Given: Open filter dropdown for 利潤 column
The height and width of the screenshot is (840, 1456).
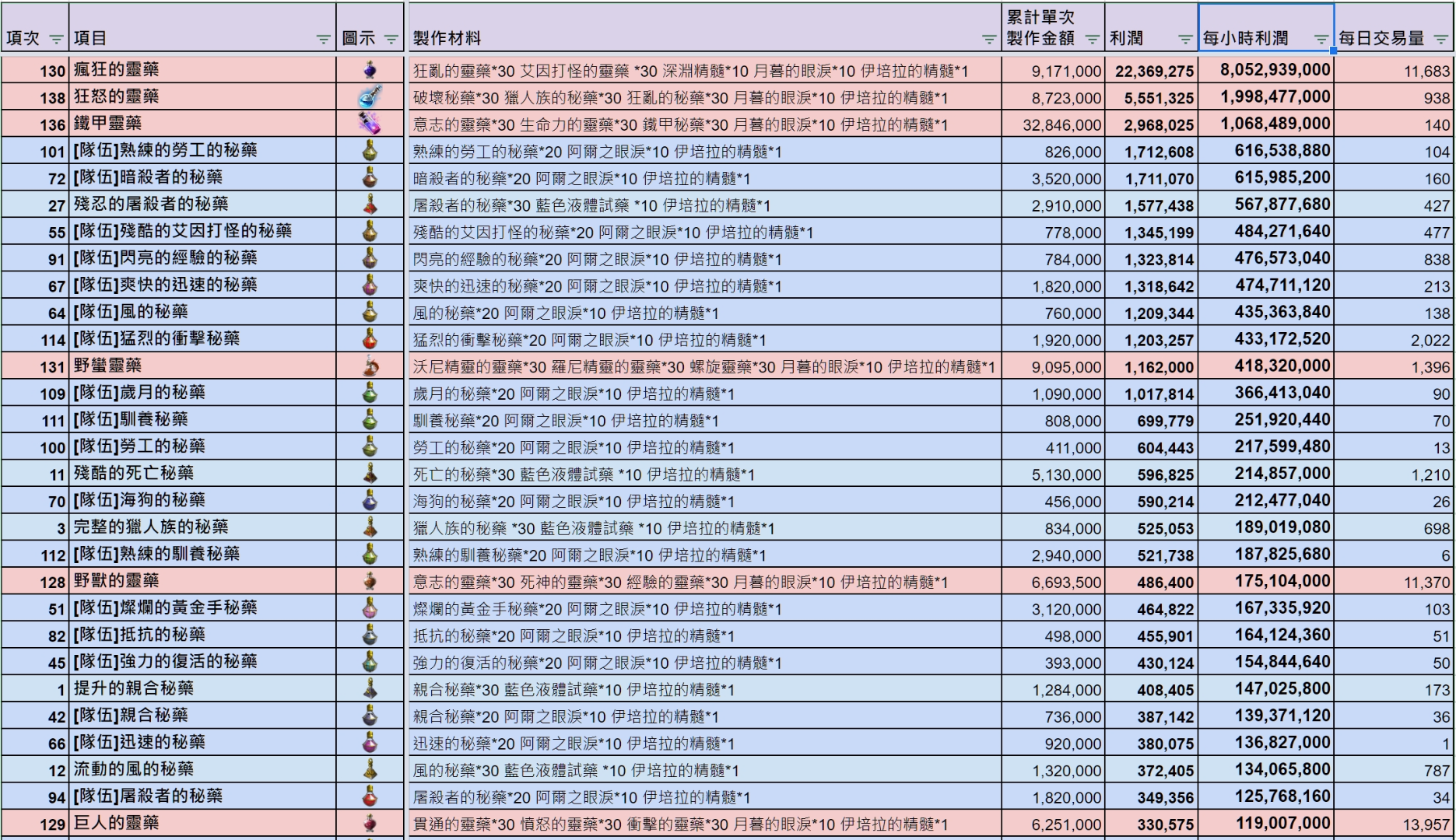Looking at the screenshot, I should 1185,39.
